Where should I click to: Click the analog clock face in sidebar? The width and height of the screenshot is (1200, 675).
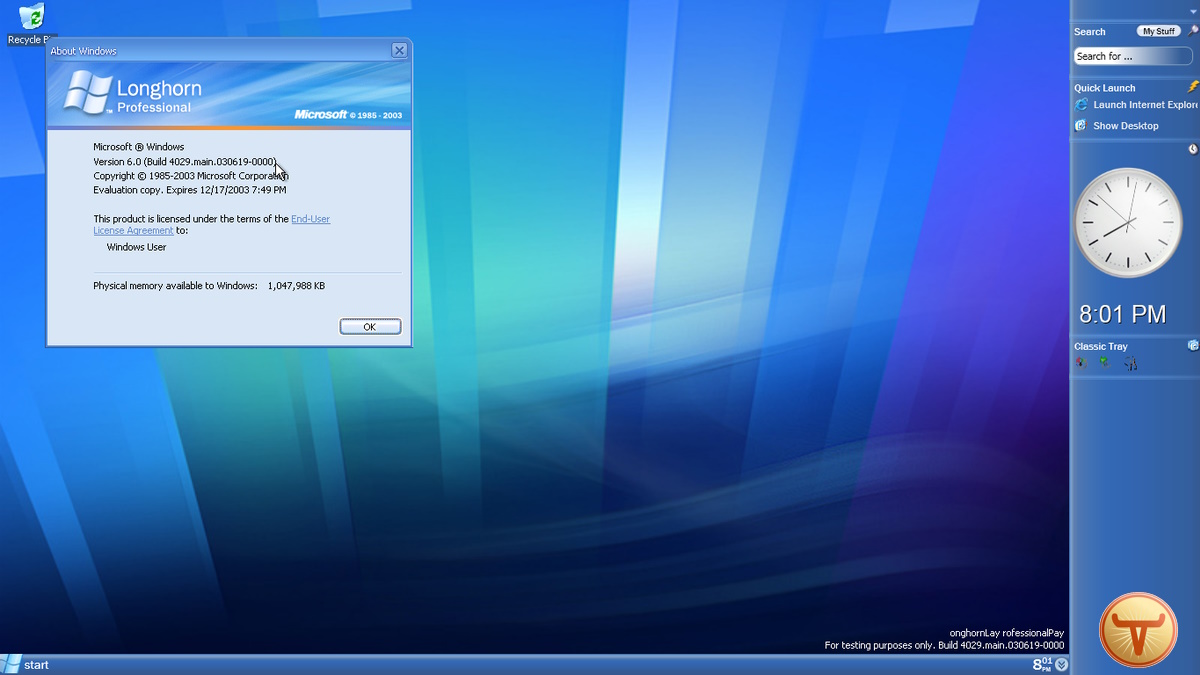[1128, 222]
